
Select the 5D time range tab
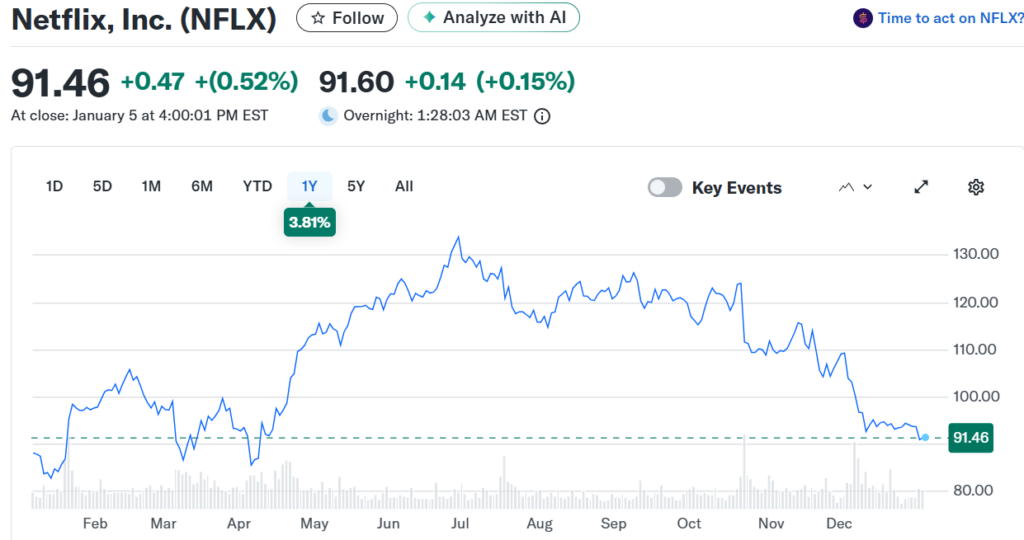[x=102, y=186]
